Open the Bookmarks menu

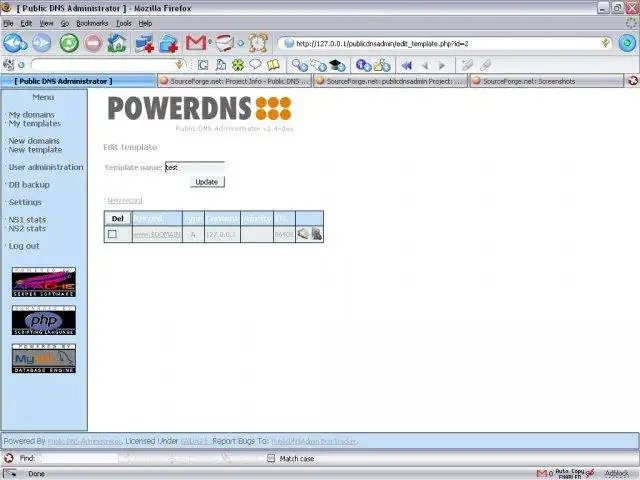coord(92,23)
